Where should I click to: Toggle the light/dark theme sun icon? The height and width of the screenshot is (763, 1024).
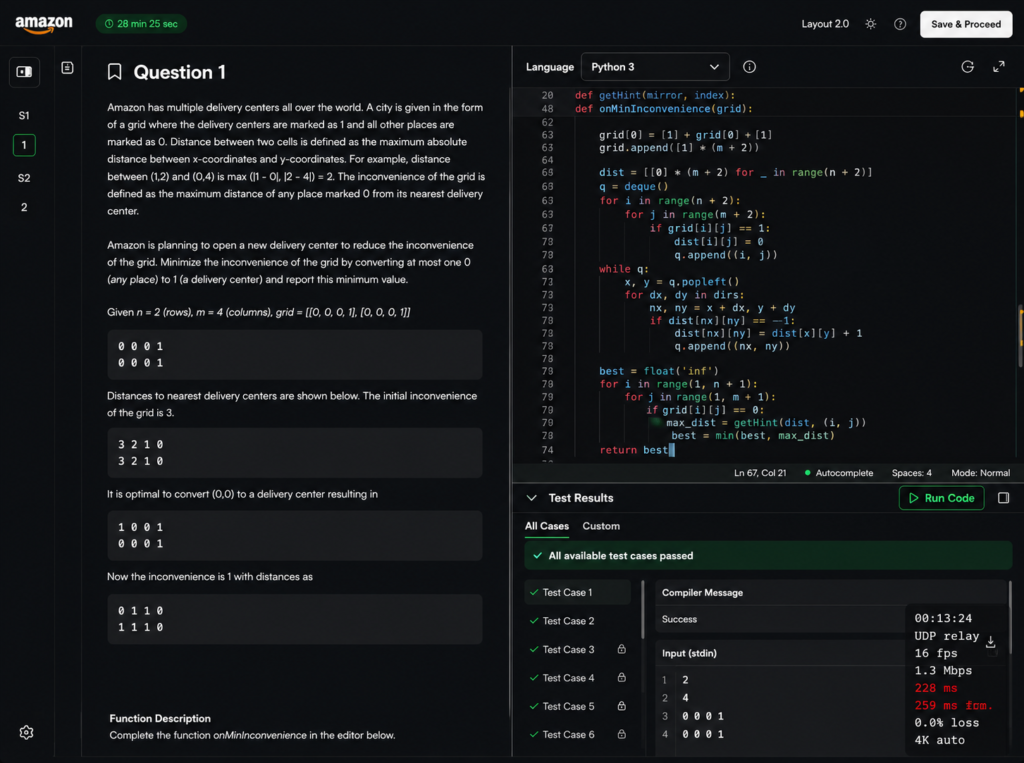(x=871, y=24)
